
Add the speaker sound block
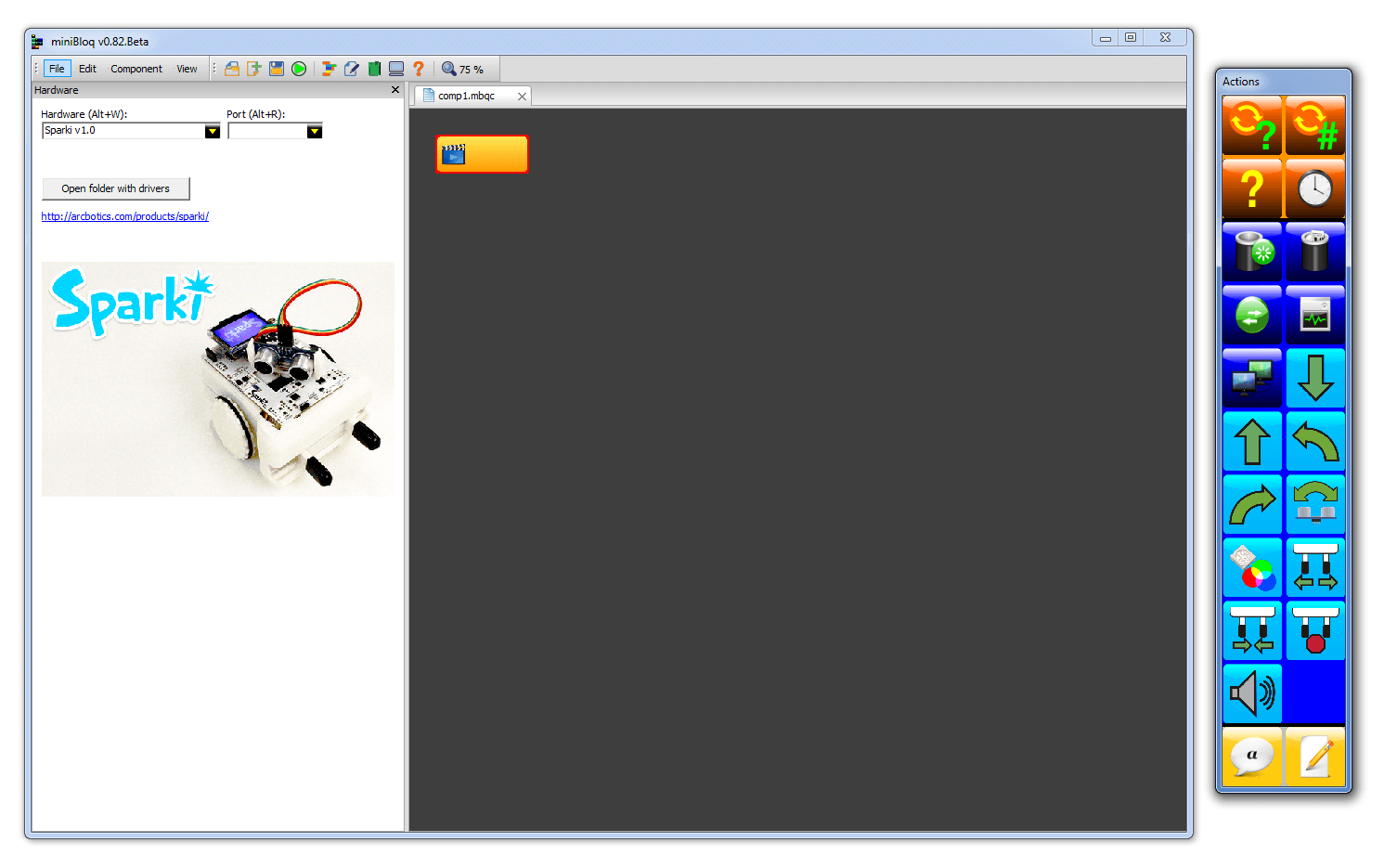click(x=1252, y=693)
